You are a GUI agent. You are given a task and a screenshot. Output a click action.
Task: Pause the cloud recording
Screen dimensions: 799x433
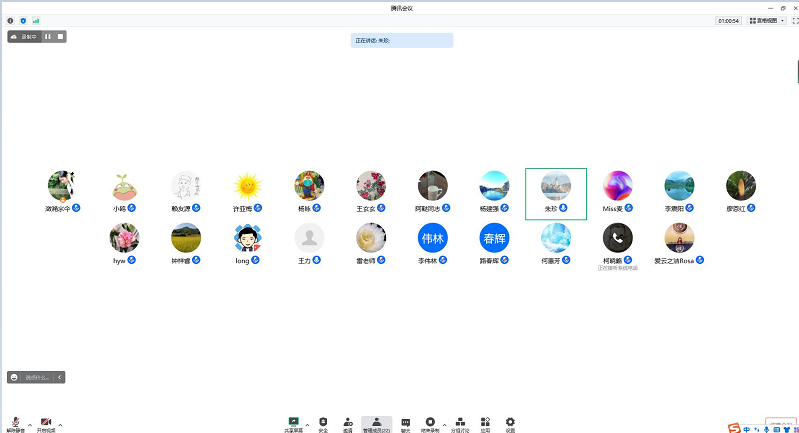47,37
